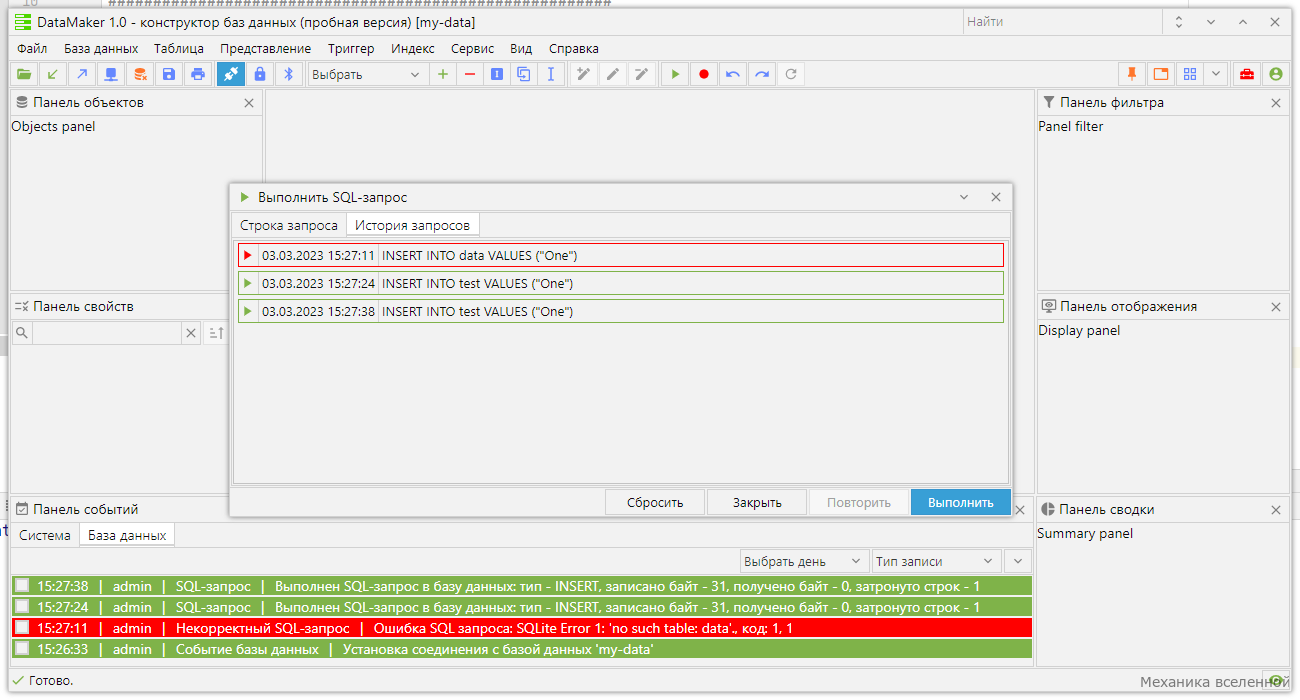Click the blue up-right export arrow icon
Viewport: 1300px width, 700px height.
click(x=82, y=74)
